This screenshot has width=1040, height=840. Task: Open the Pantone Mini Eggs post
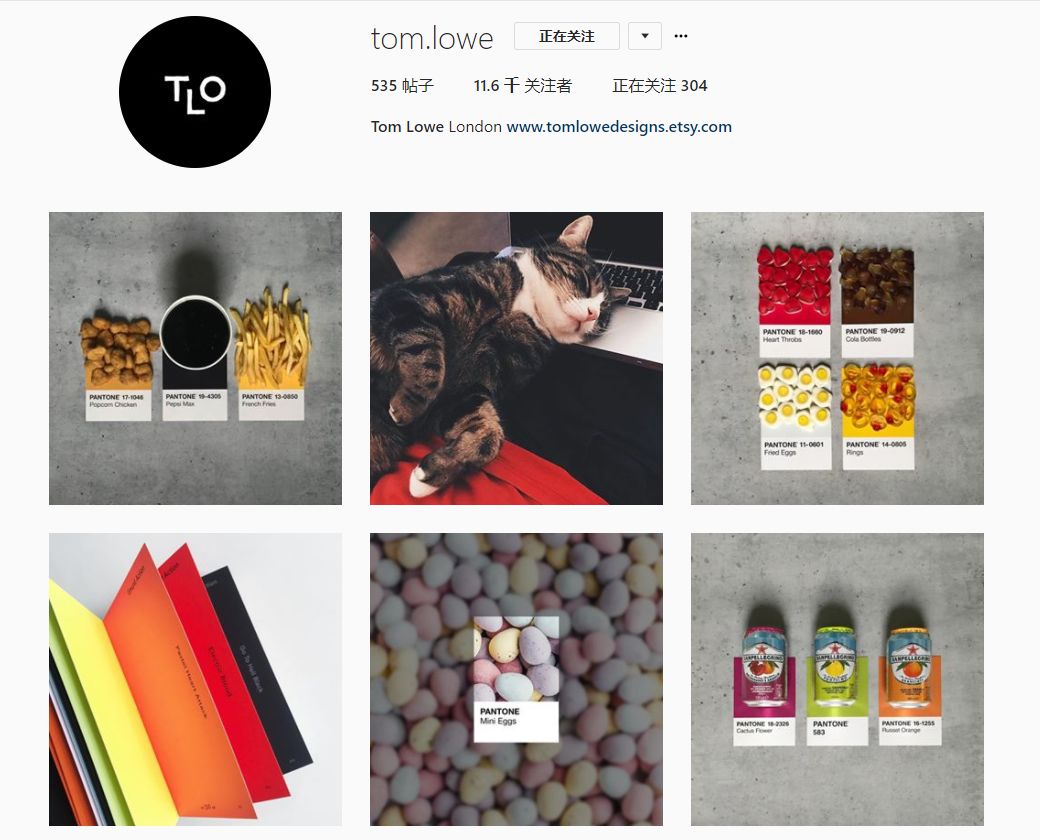click(516, 679)
